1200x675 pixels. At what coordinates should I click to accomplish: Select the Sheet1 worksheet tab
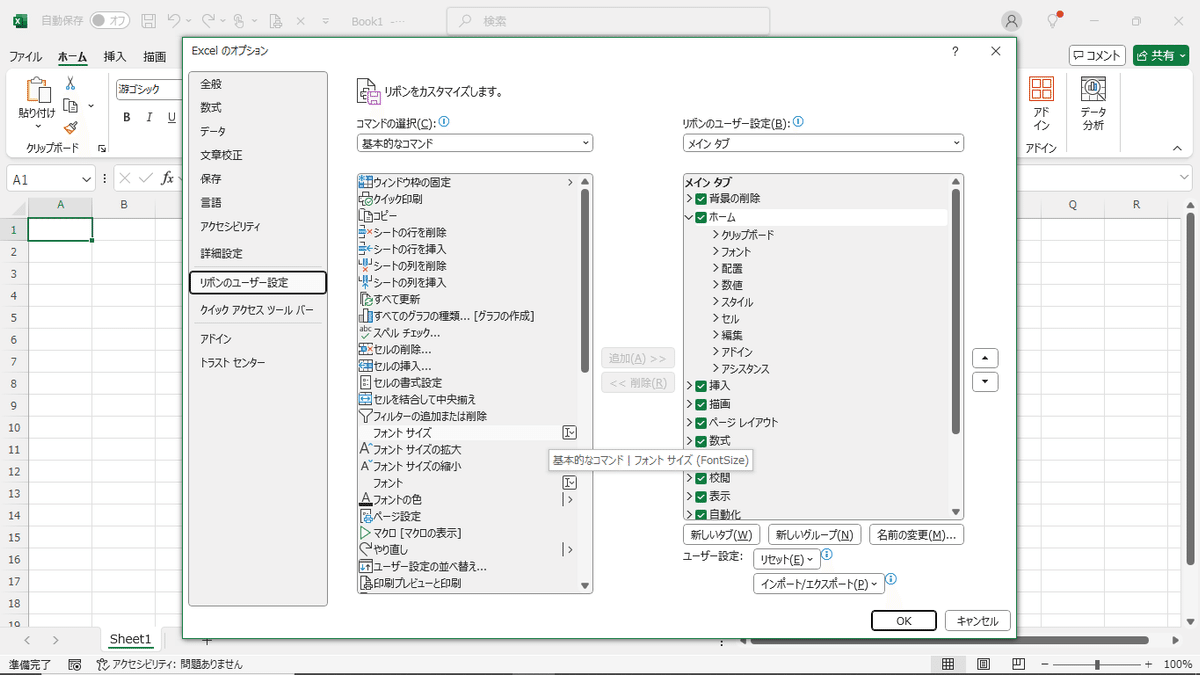pos(130,639)
